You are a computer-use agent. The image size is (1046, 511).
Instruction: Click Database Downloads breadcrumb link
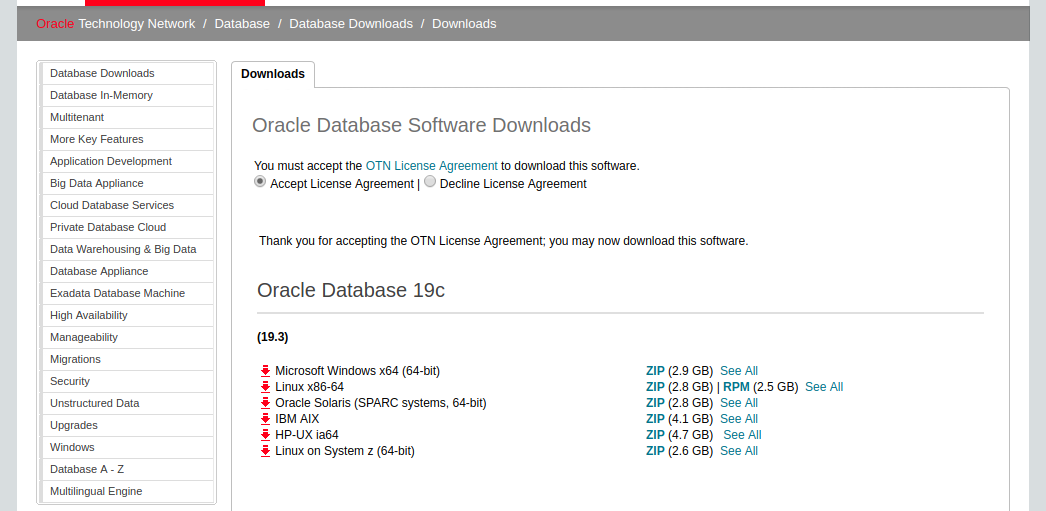351,24
